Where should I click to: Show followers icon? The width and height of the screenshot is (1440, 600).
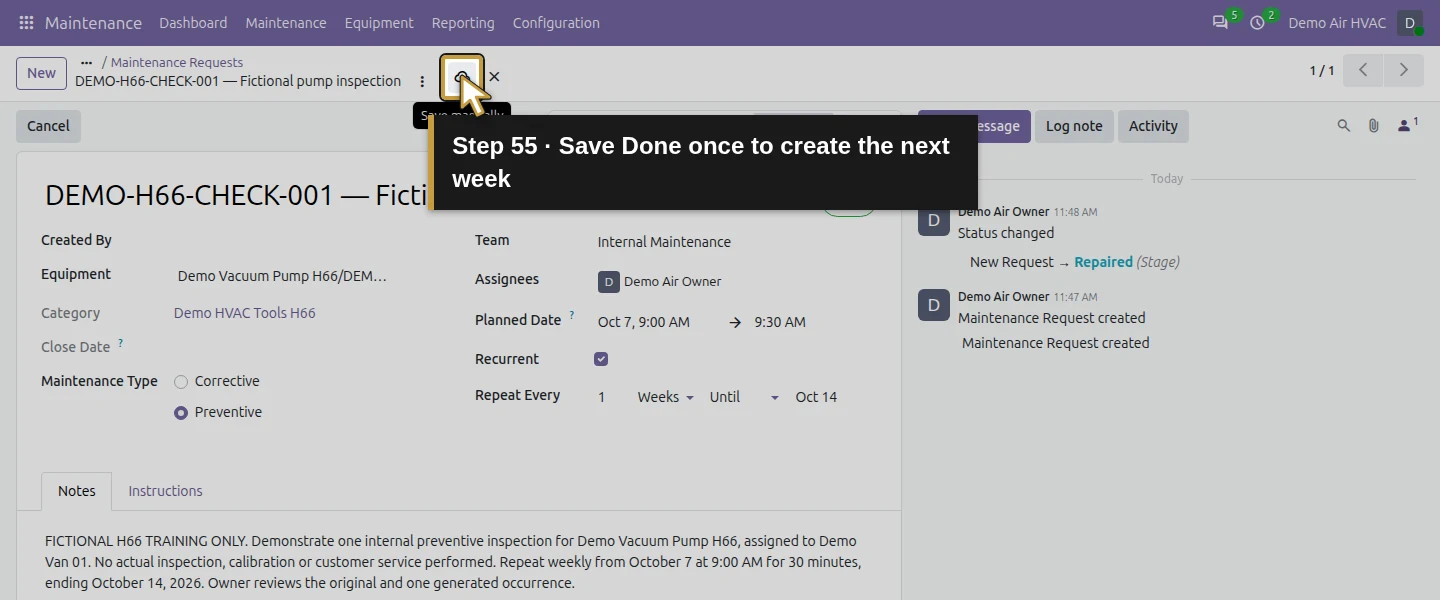point(1407,125)
